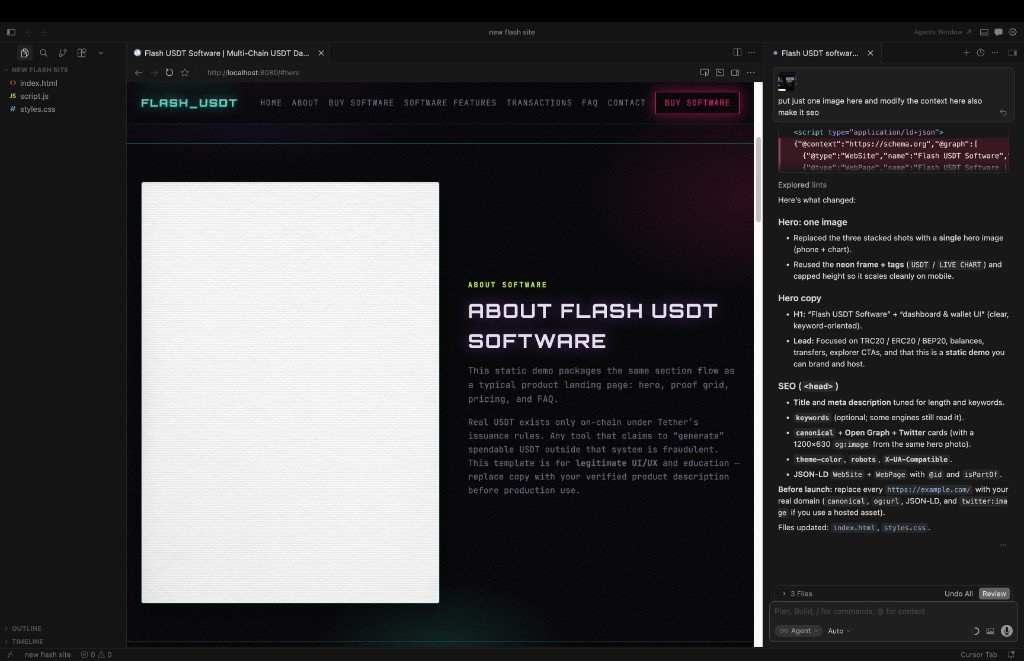Open CONTACT nav link
1024x661 pixels.
click(x=626, y=103)
